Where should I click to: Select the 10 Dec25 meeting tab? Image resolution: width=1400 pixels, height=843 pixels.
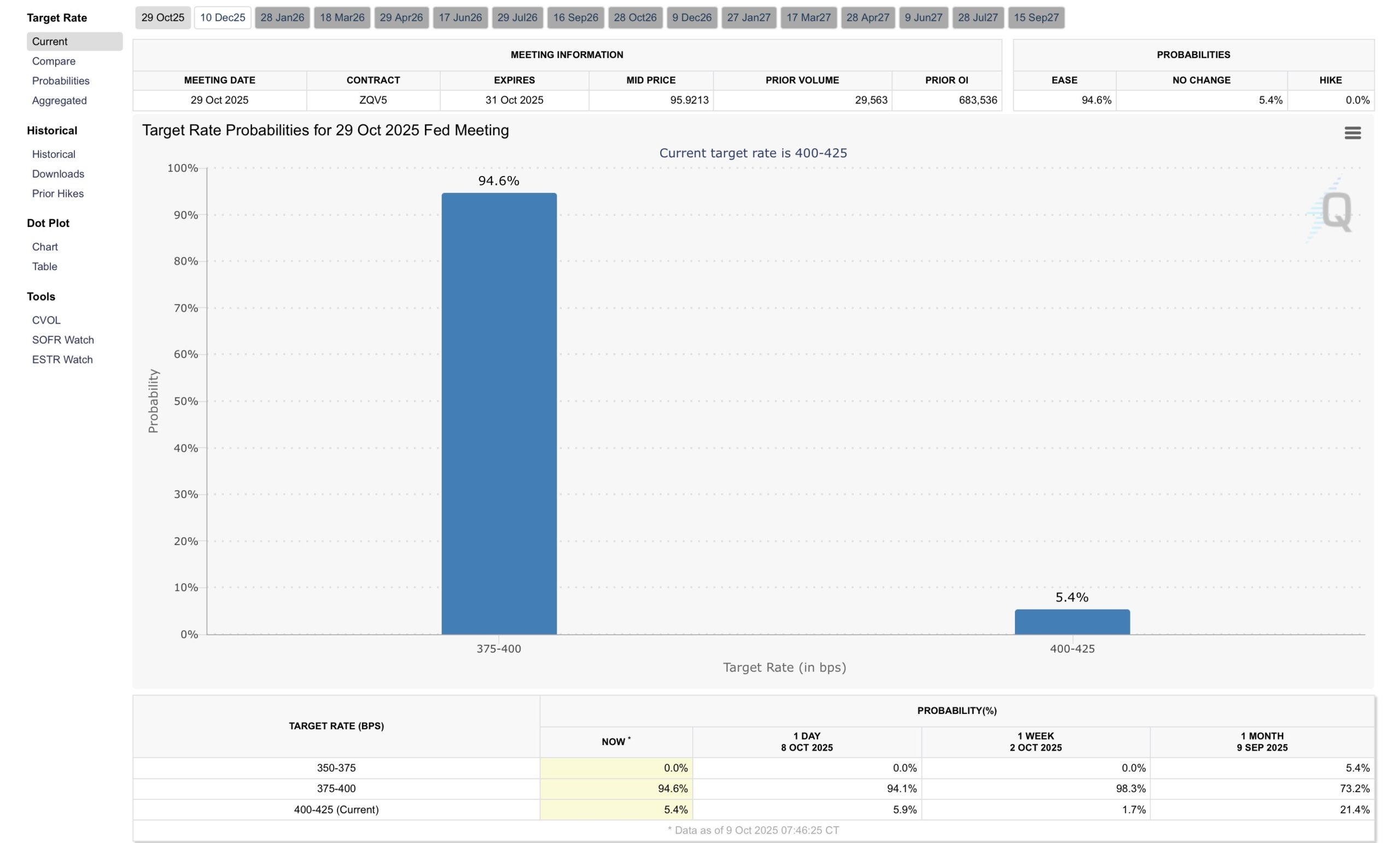[x=222, y=17]
